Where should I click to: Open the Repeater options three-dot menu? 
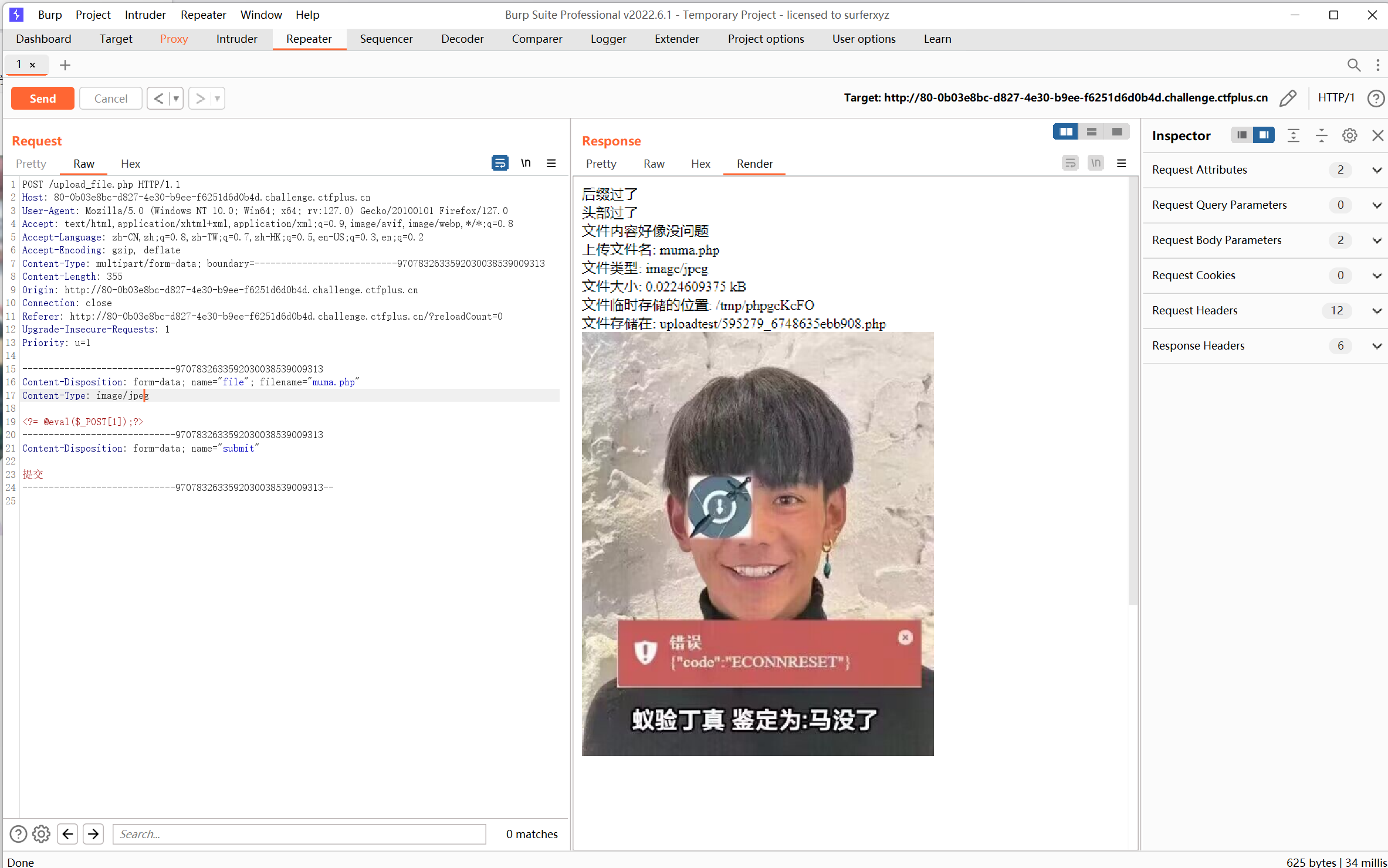(1377, 65)
